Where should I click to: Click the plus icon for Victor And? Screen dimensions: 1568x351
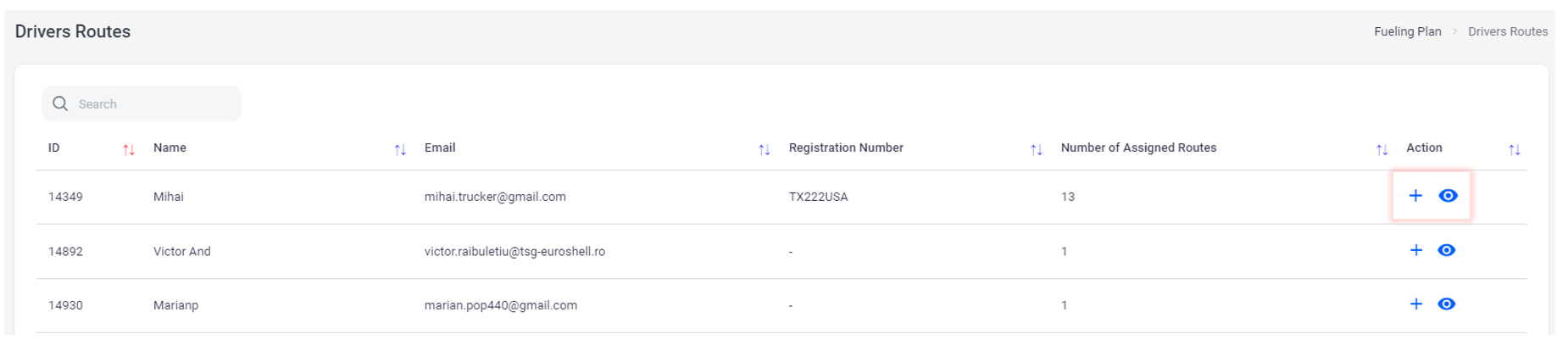coord(1415,250)
